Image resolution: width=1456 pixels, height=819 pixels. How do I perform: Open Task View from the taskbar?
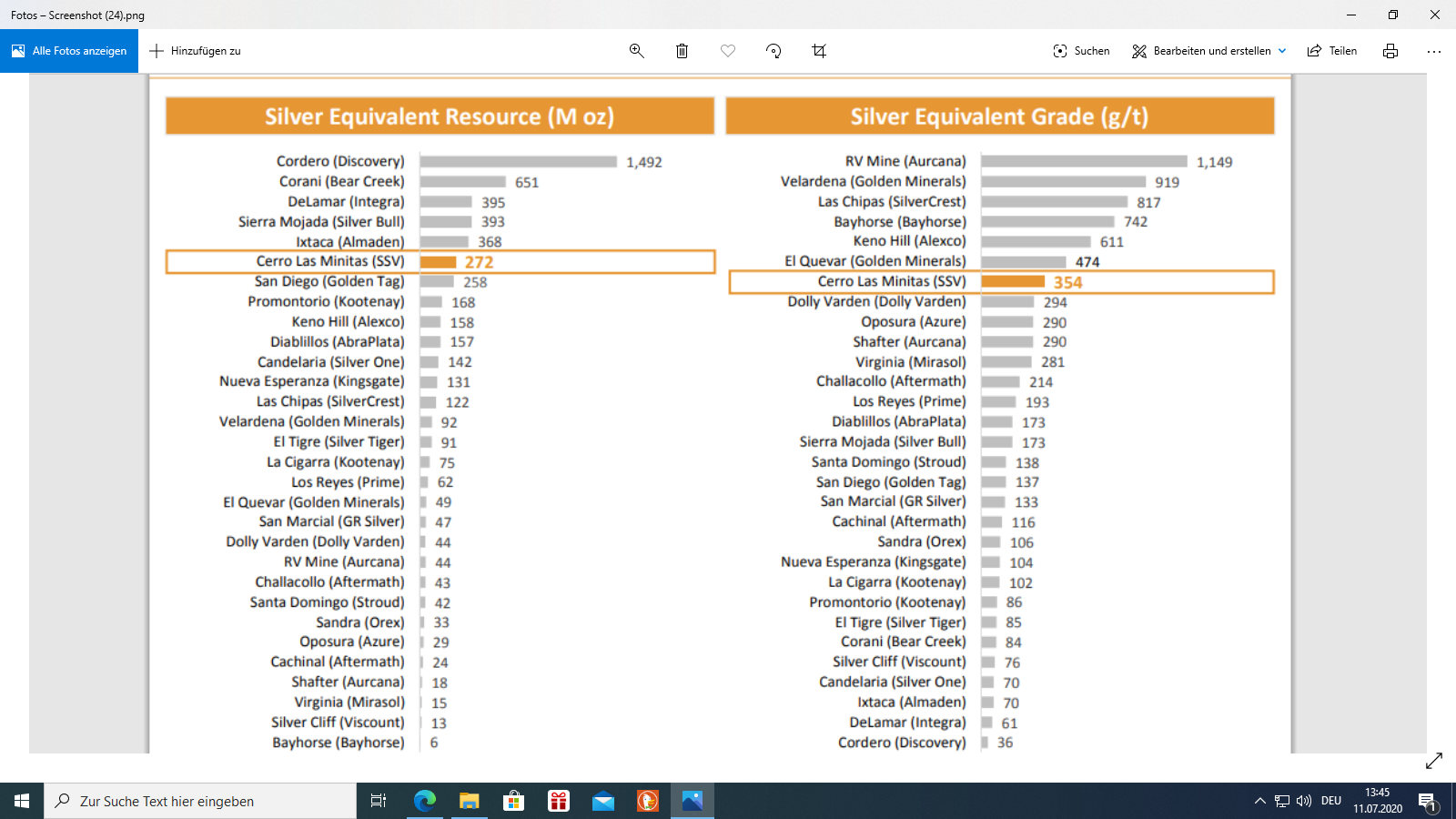[379, 801]
